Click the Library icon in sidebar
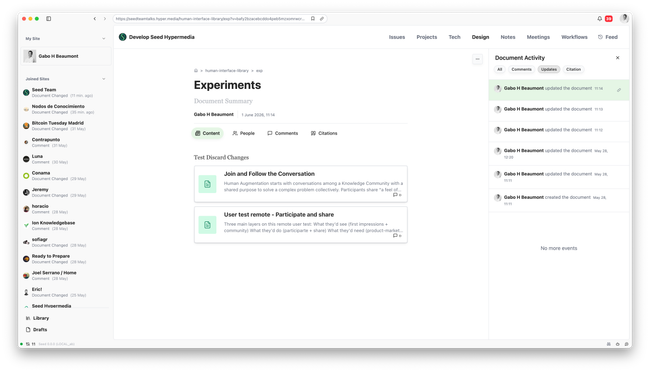Viewport: 650px width, 372px height. coord(28,318)
